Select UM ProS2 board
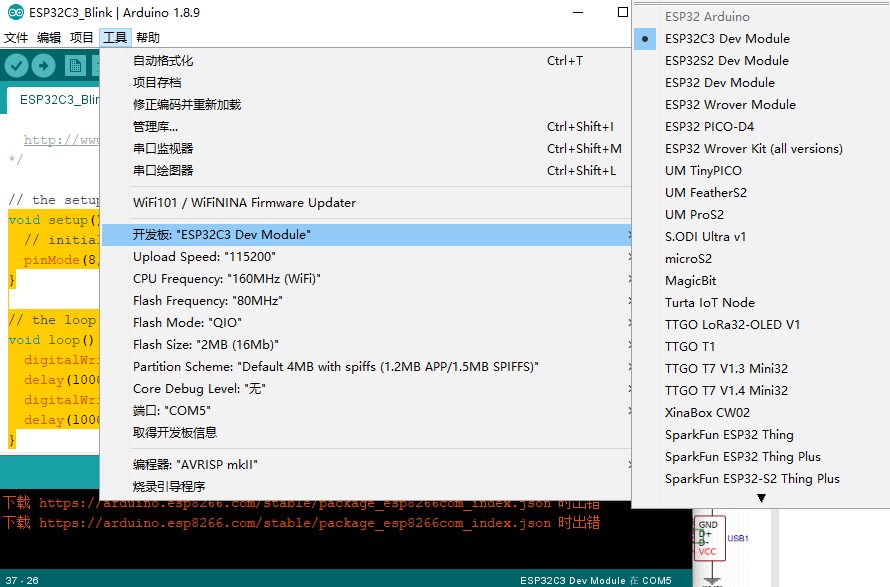Viewport: 890px width, 587px height. (761, 215)
